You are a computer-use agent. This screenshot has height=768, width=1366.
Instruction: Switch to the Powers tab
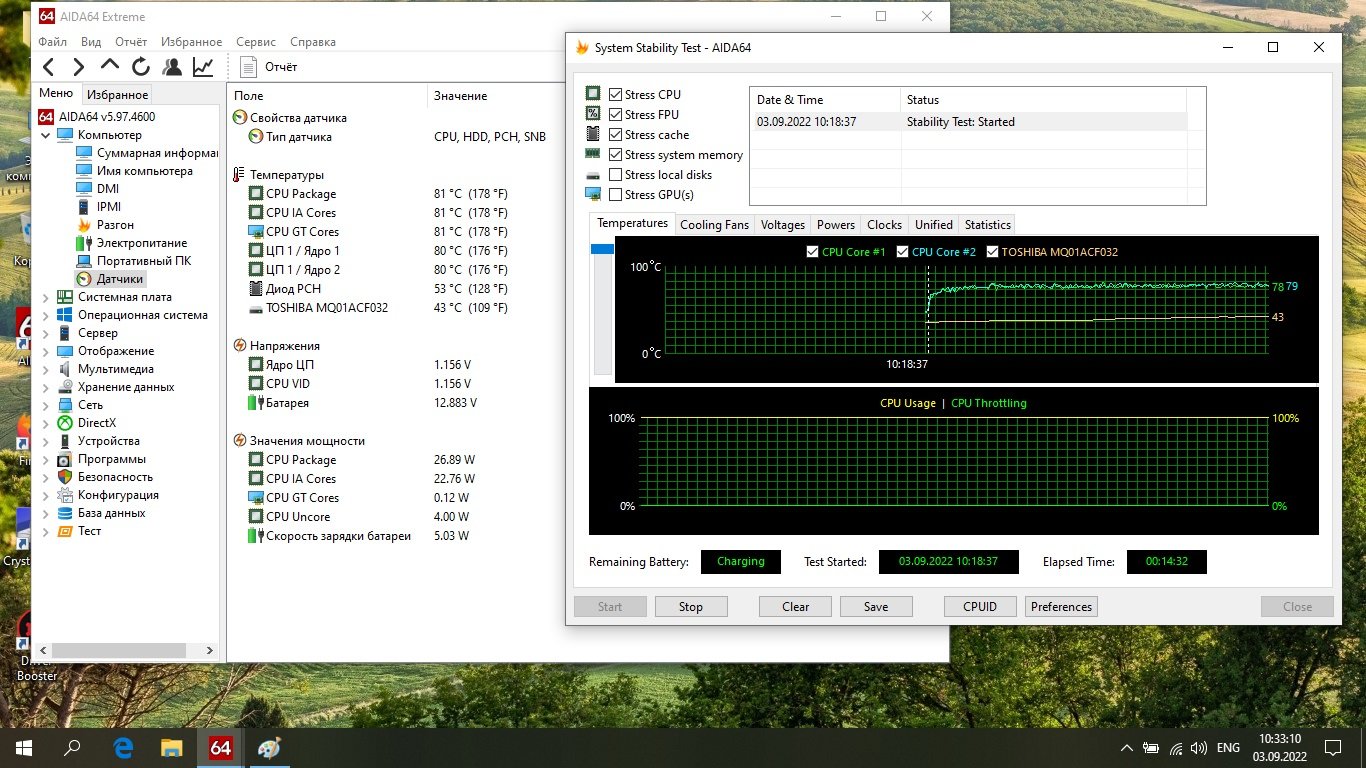835,225
